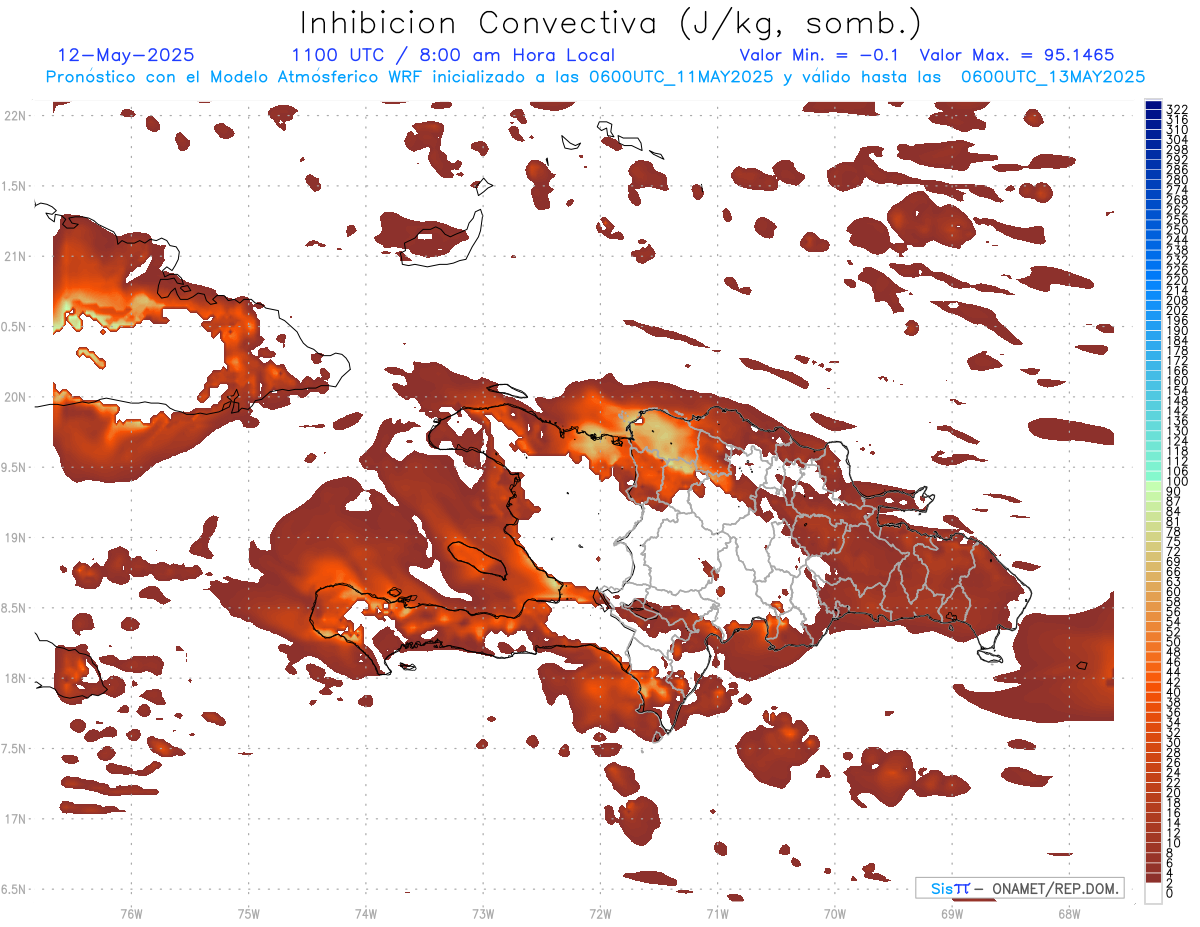Click the "7.5N" latitude label
This screenshot has height=927, width=1200.
(x=15, y=749)
